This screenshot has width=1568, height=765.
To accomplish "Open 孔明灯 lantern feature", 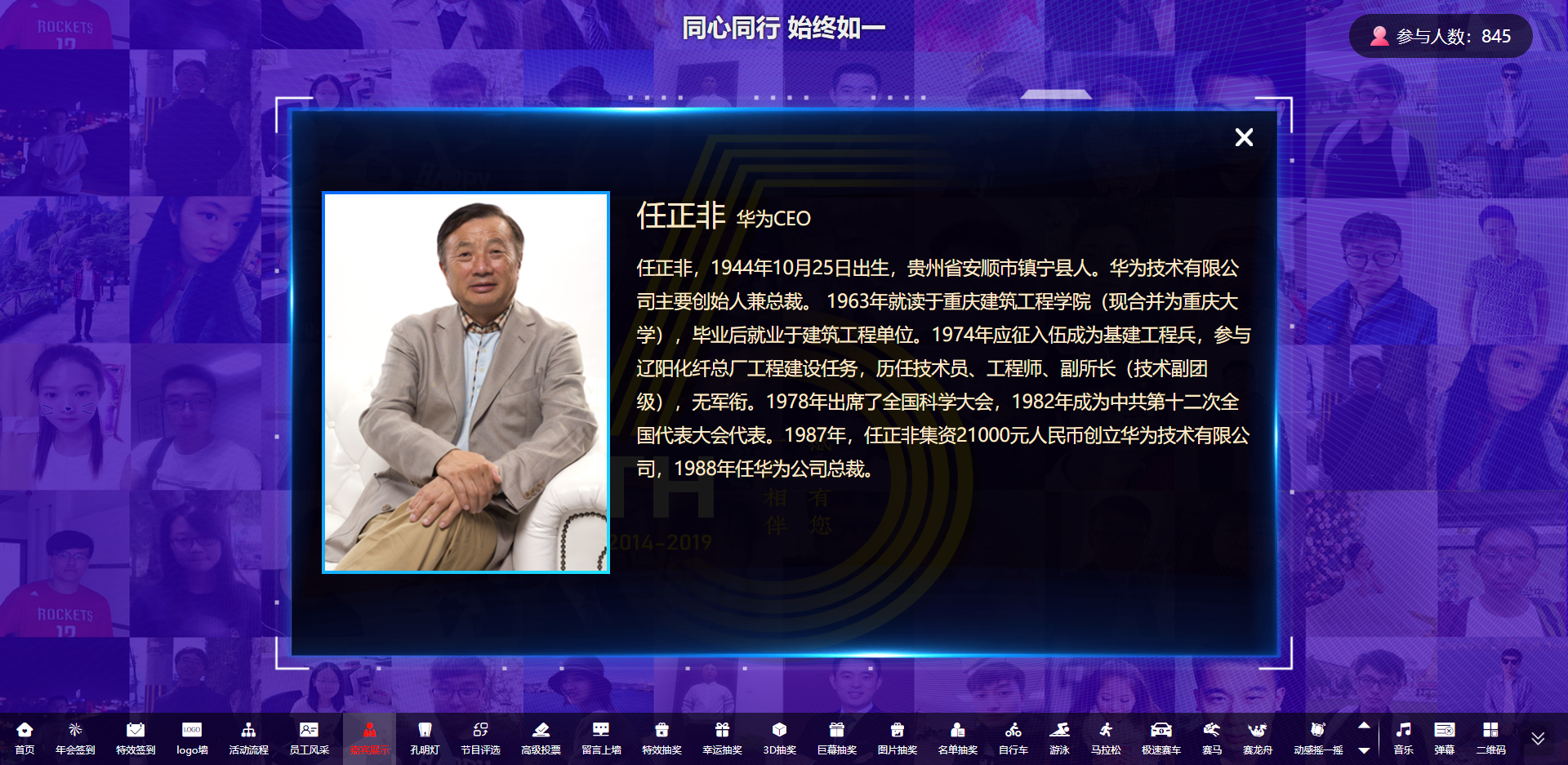I will click(425, 738).
